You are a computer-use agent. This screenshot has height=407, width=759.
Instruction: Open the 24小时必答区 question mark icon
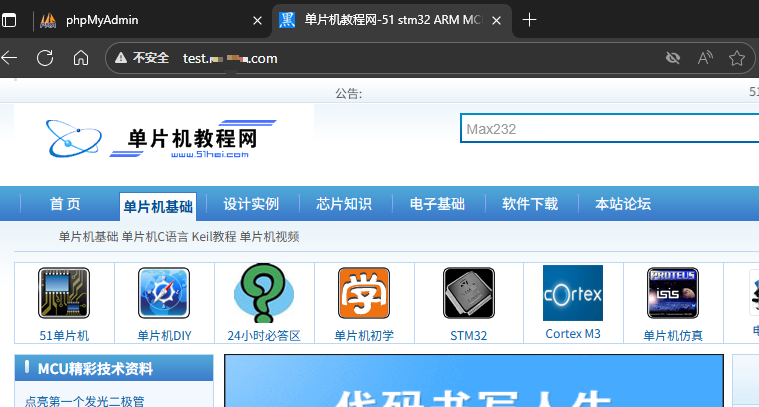click(x=264, y=293)
